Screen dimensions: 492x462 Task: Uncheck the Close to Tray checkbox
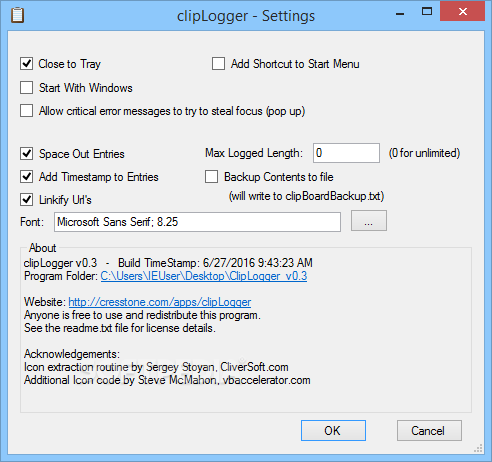point(26,64)
